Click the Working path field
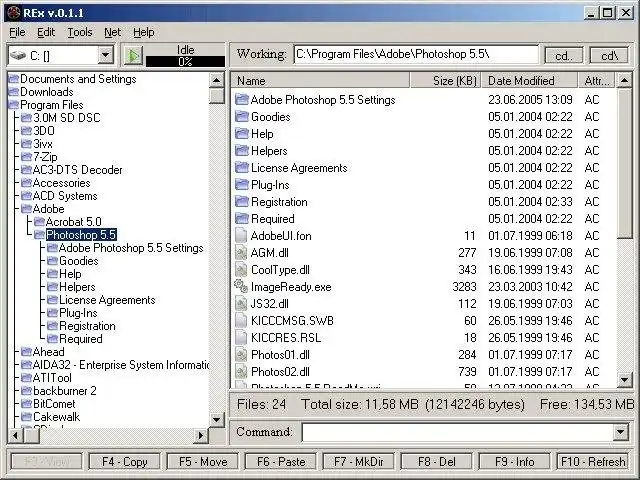This screenshot has height=480, width=640. 416,54
